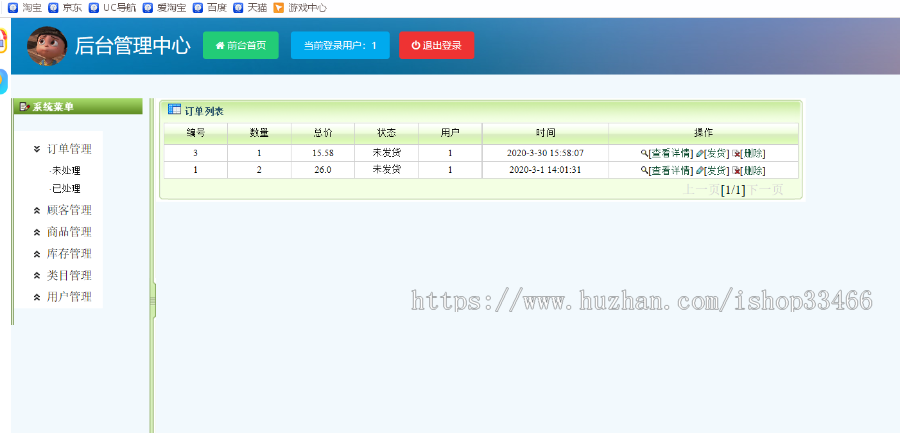Go to previous page 上一页
Viewport: 900px width, 433px height.
pyautogui.click(x=701, y=190)
